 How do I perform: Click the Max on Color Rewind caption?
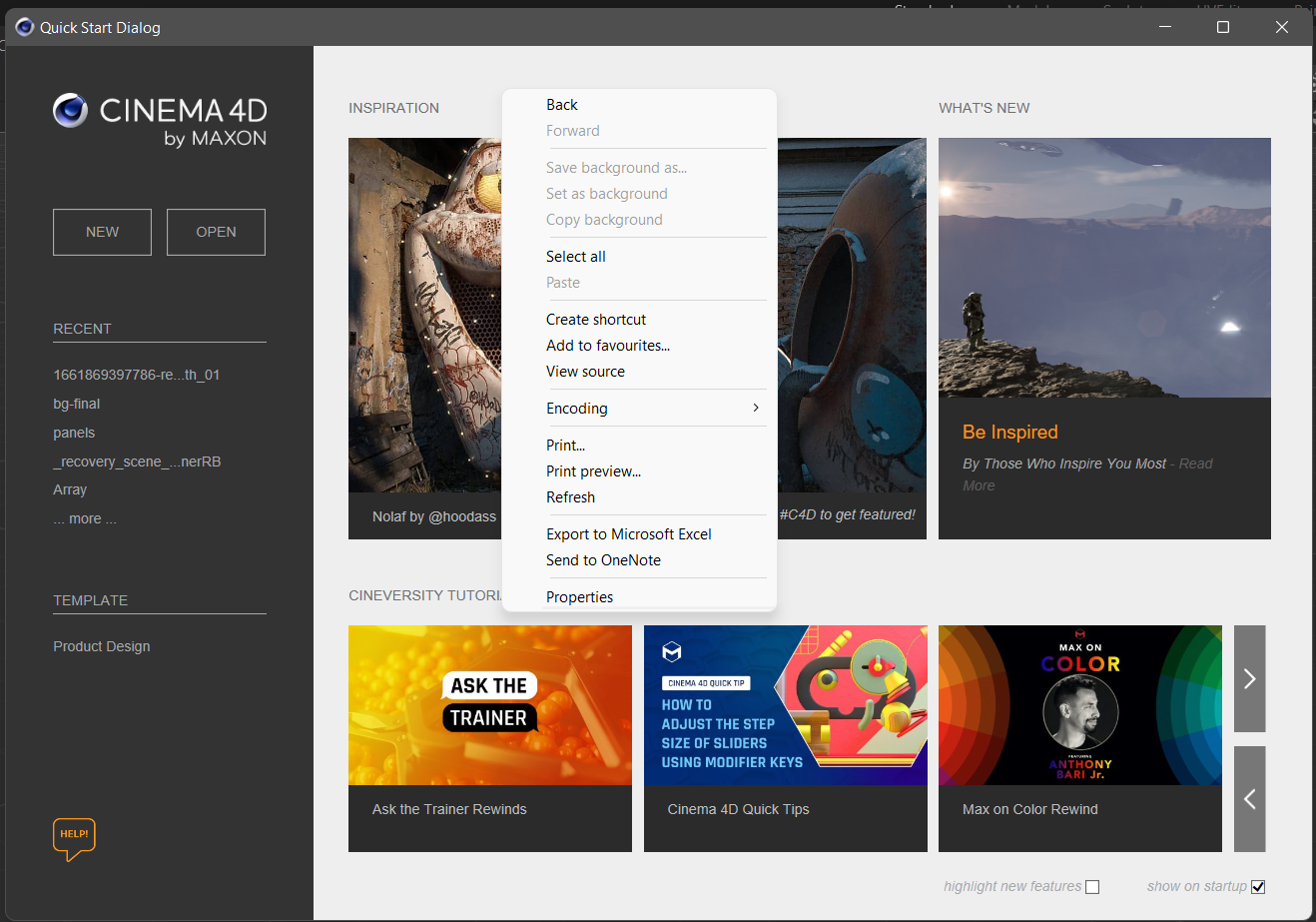(x=1030, y=809)
